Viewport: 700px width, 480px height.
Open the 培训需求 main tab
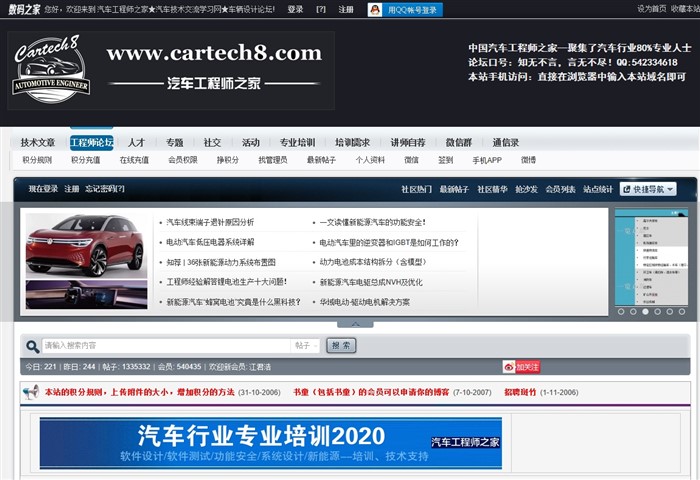coord(353,142)
